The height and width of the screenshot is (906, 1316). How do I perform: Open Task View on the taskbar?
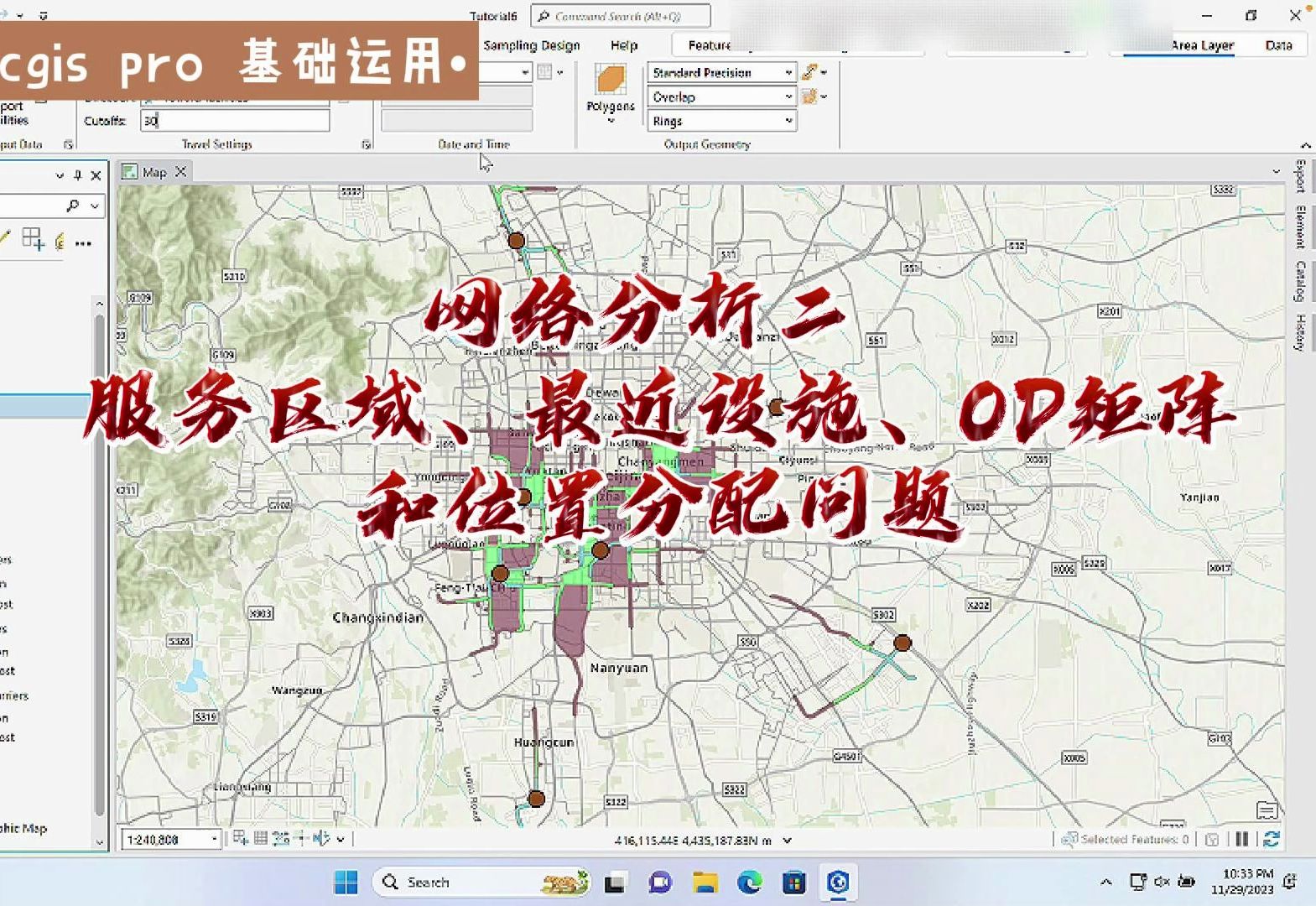point(615,883)
